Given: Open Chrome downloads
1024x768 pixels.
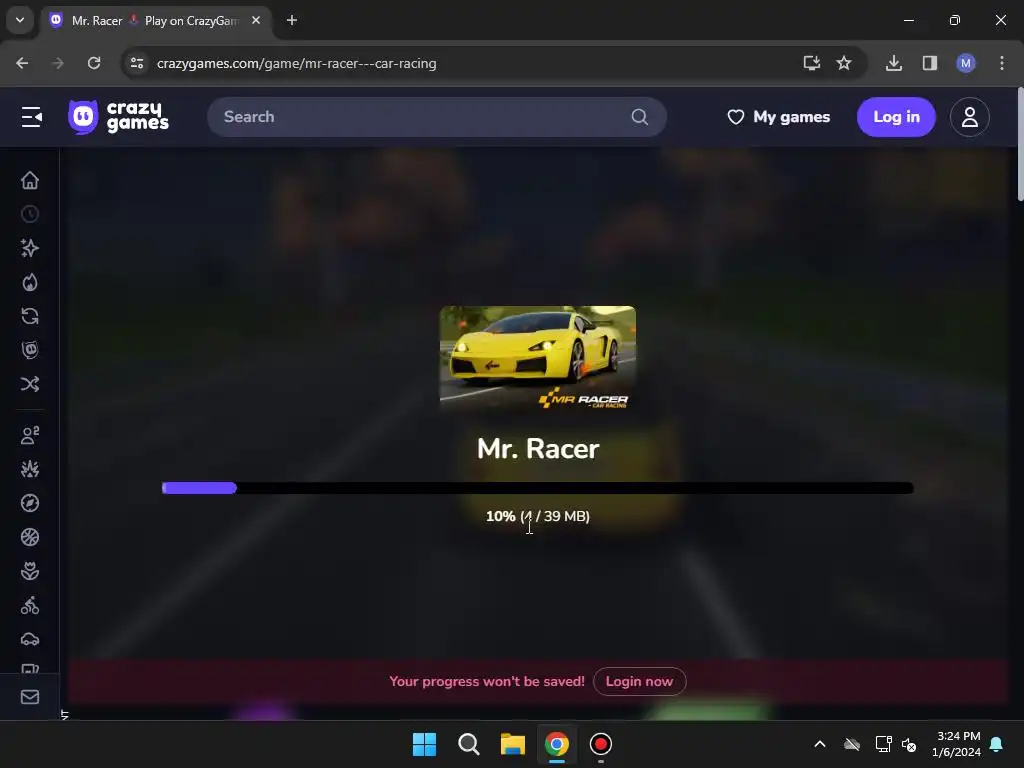Looking at the screenshot, I should (x=893, y=63).
